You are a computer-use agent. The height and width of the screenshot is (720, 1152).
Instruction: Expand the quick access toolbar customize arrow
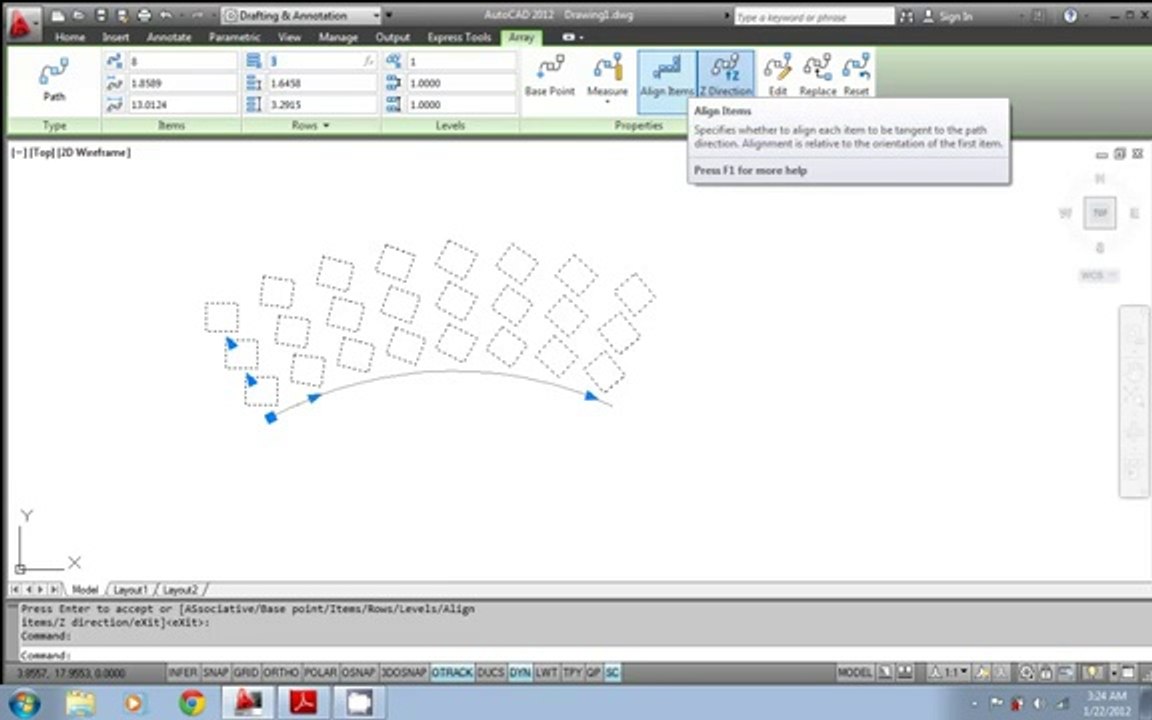(x=389, y=15)
